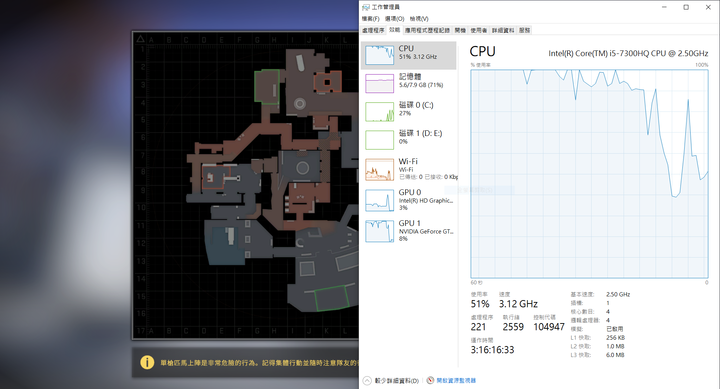The image size is (720, 389).
Task: Click the Intel(R) Core(TM) i5-7300HQ processor name
Action: (628, 53)
